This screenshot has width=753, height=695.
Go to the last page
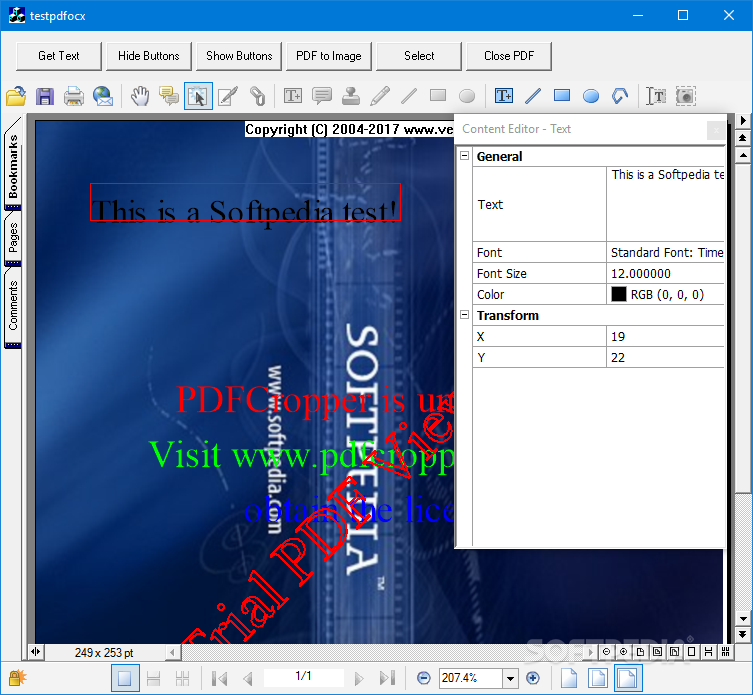387,678
